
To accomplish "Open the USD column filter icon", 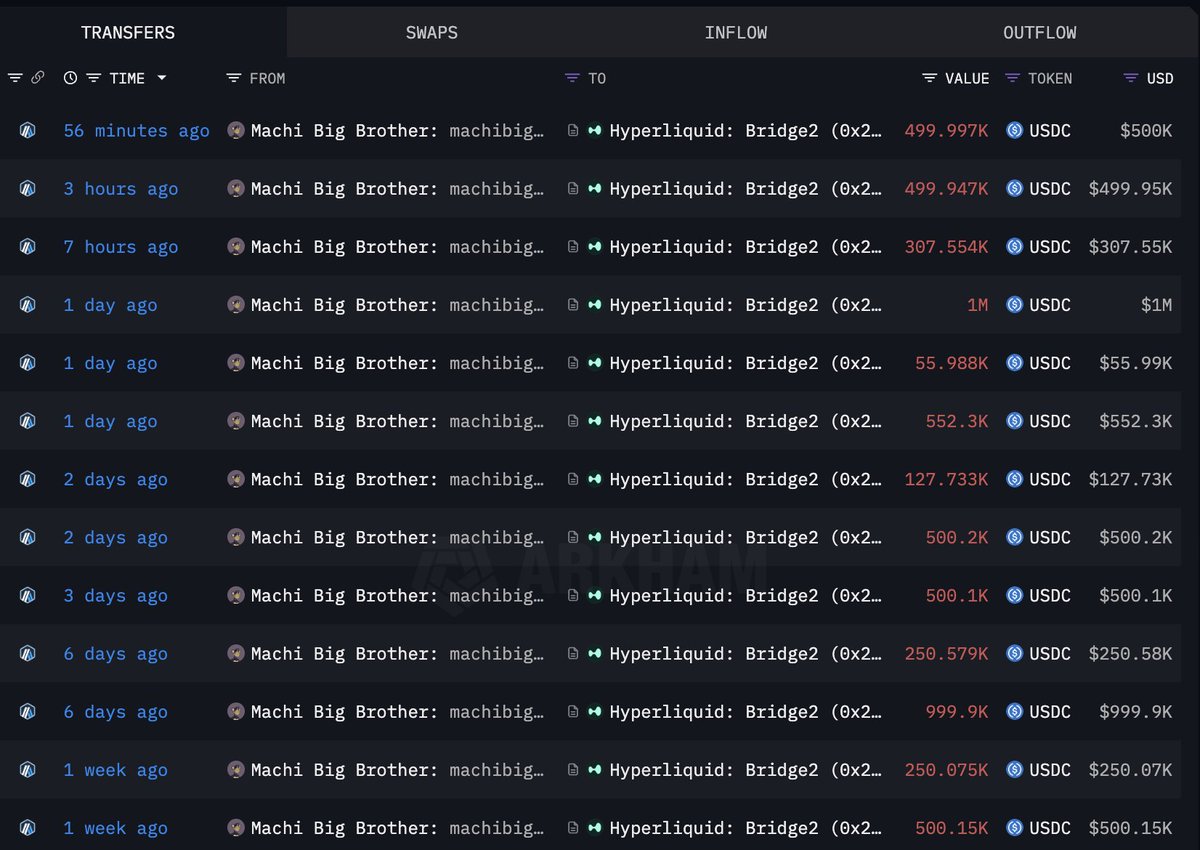I will 1131,78.
